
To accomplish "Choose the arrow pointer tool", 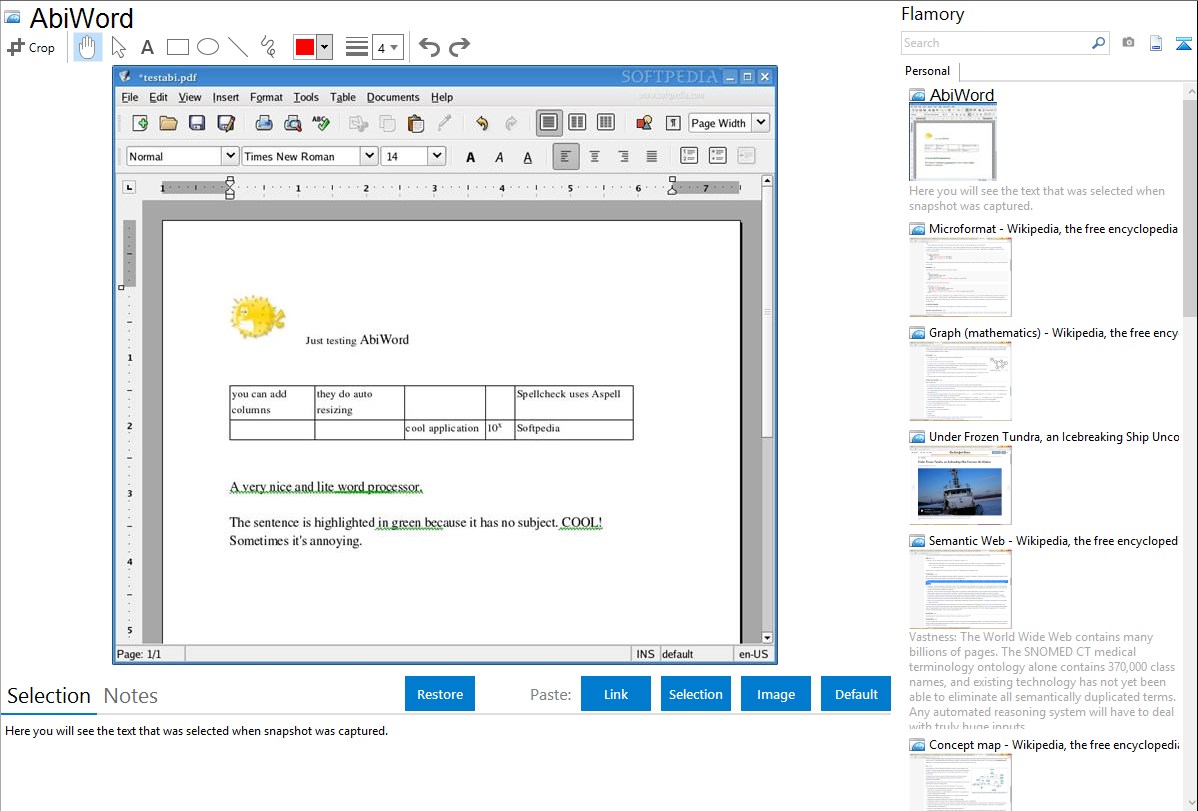I will click(x=118, y=47).
